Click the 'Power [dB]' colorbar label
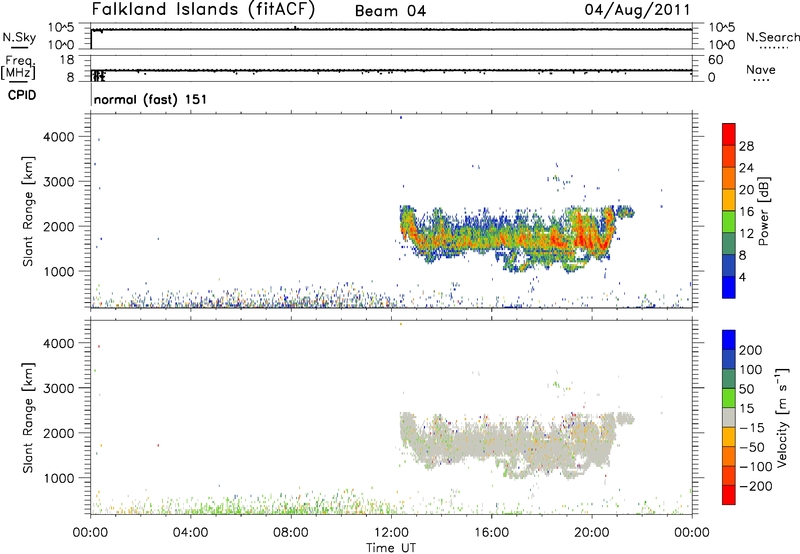The image size is (800, 554). click(763, 211)
